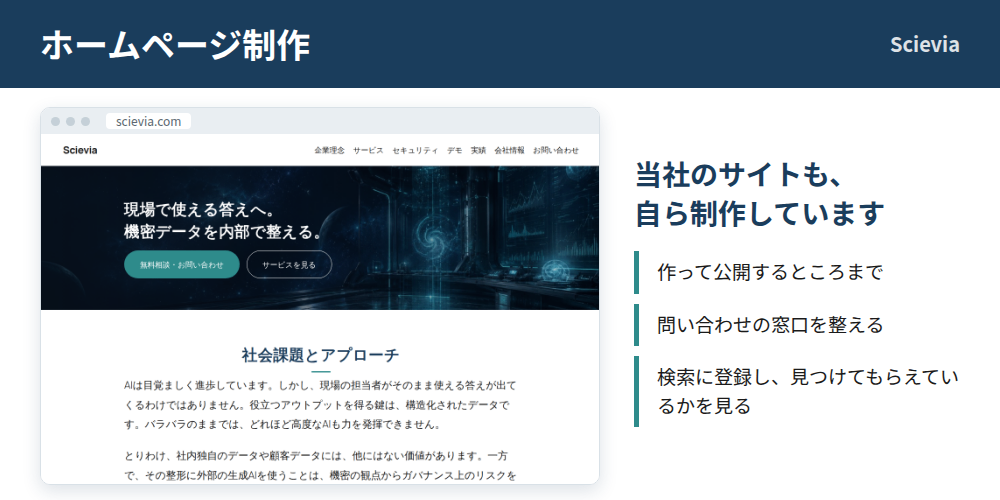Click the heading 当社のサイトも、自ら制作しています

[x=760, y=195]
